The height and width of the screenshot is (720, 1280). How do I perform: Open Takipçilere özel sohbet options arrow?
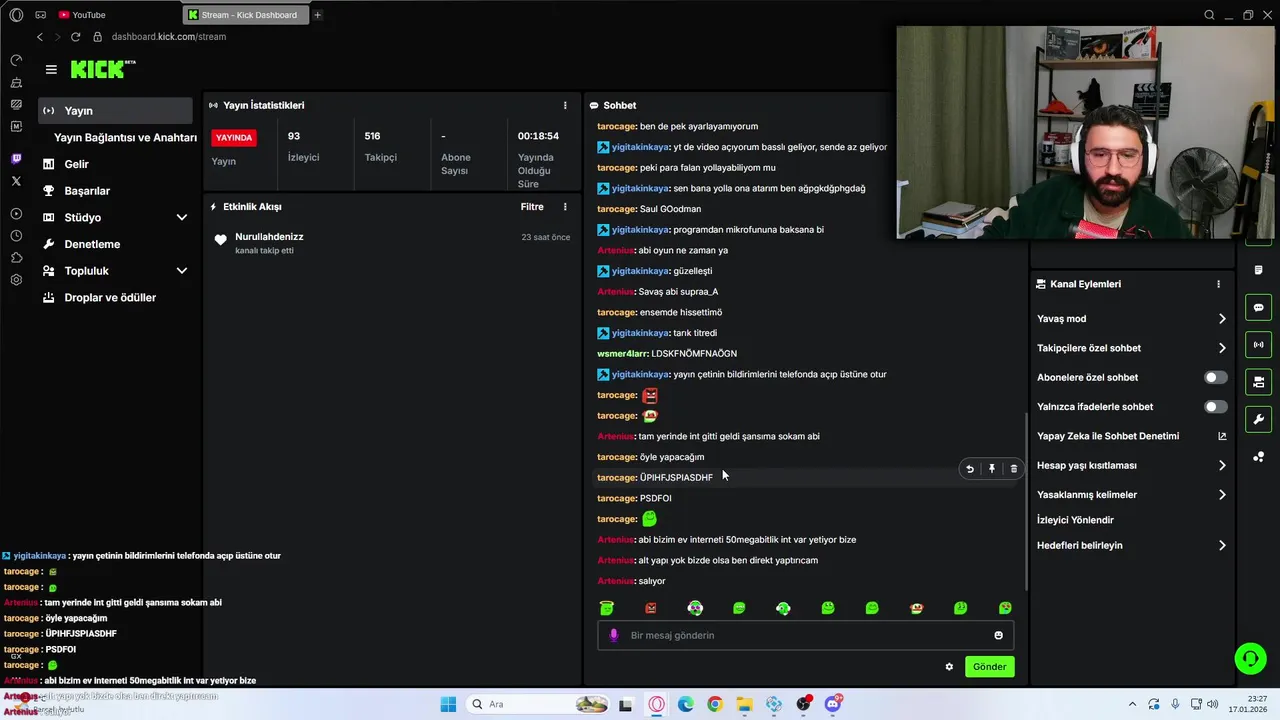click(x=1222, y=348)
